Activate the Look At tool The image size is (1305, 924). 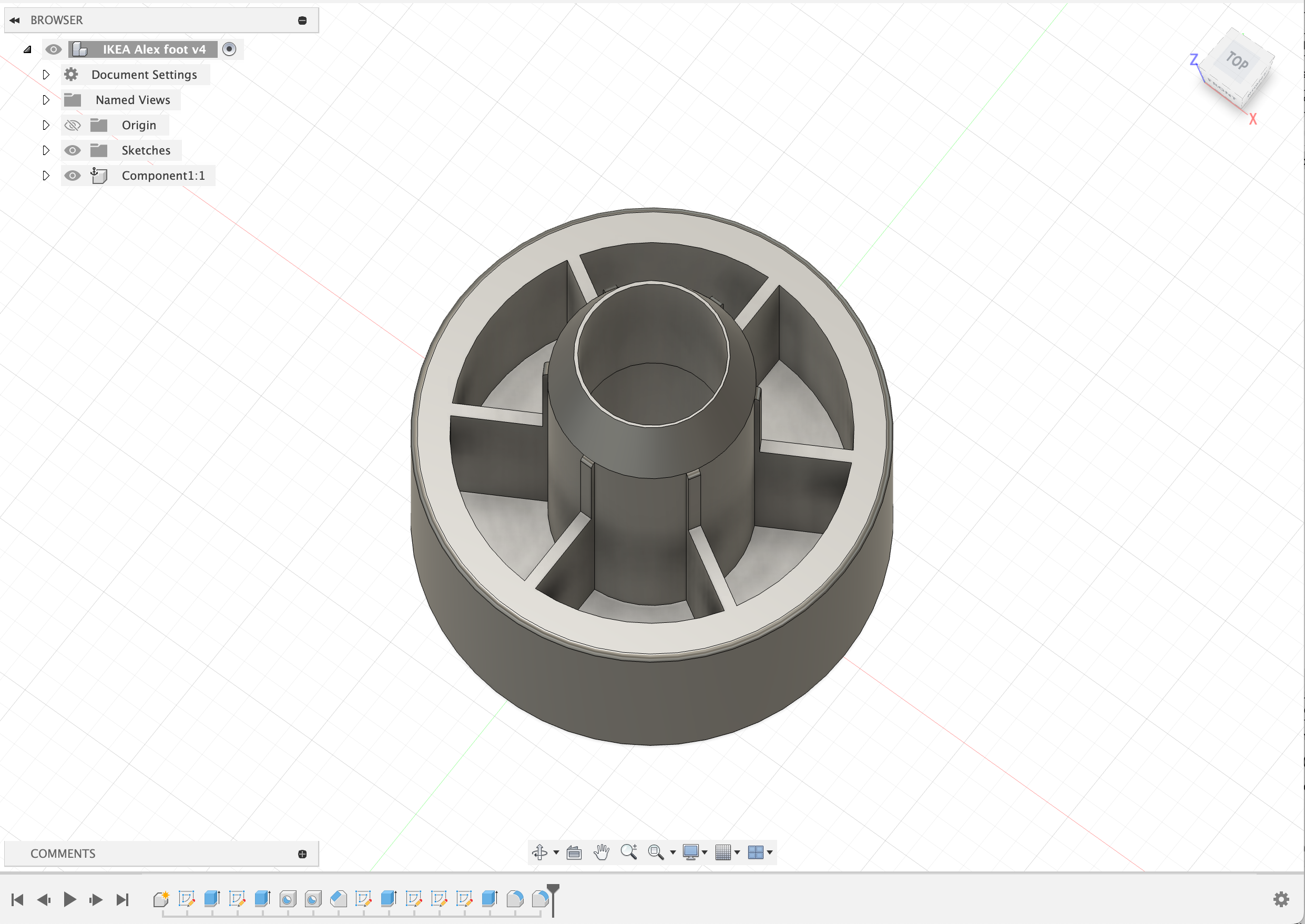point(574,853)
